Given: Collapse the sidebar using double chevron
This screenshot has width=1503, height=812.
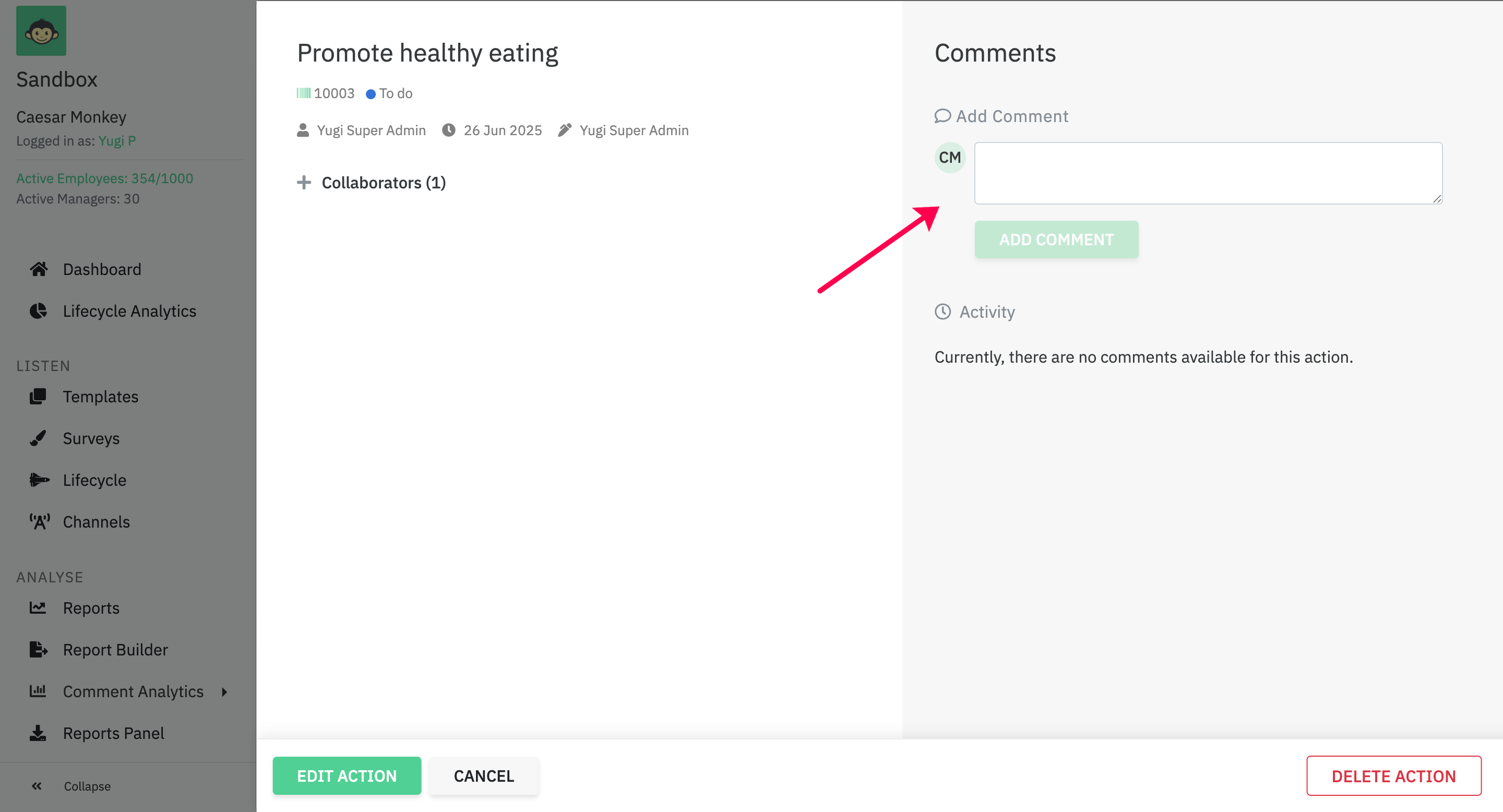Looking at the screenshot, I should 37,786.
